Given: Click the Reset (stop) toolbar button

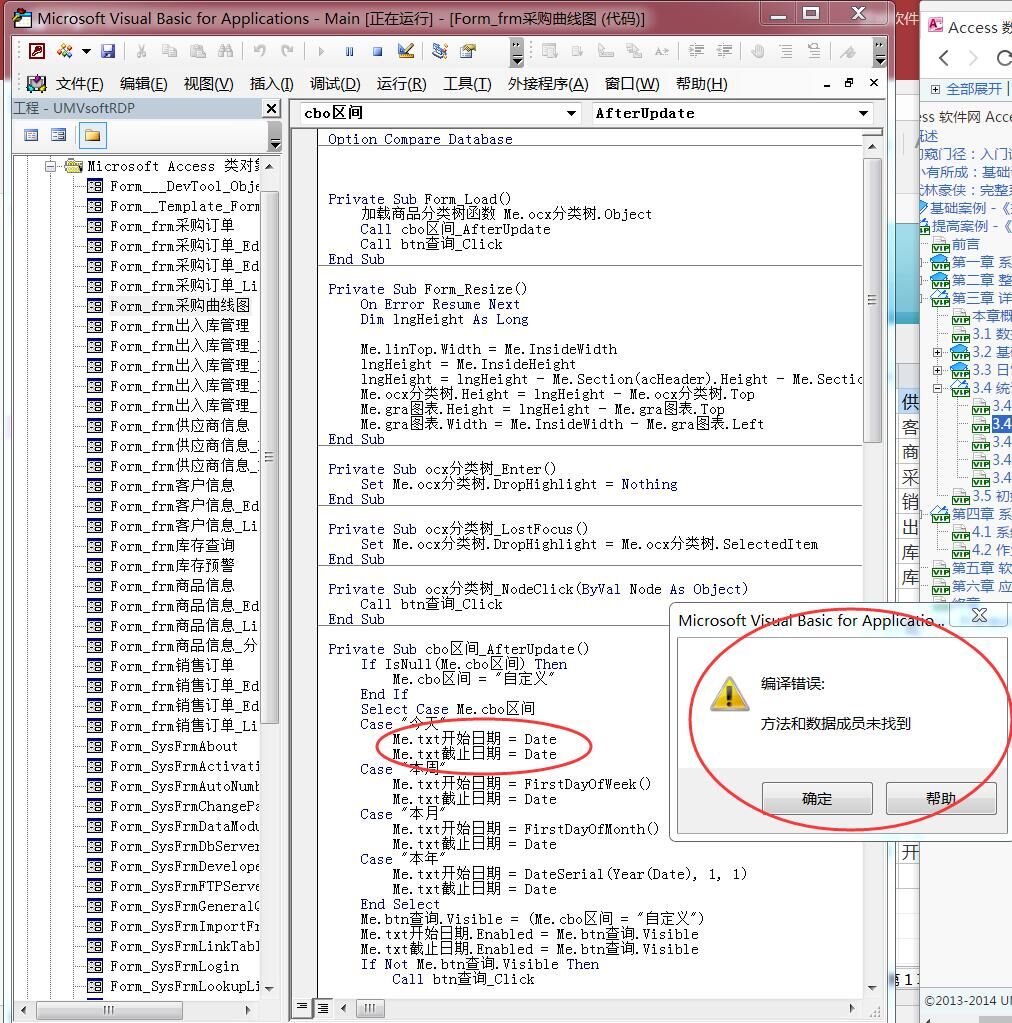Looking at the screenshot, I should pyautogui.click(x=377, y=51).
